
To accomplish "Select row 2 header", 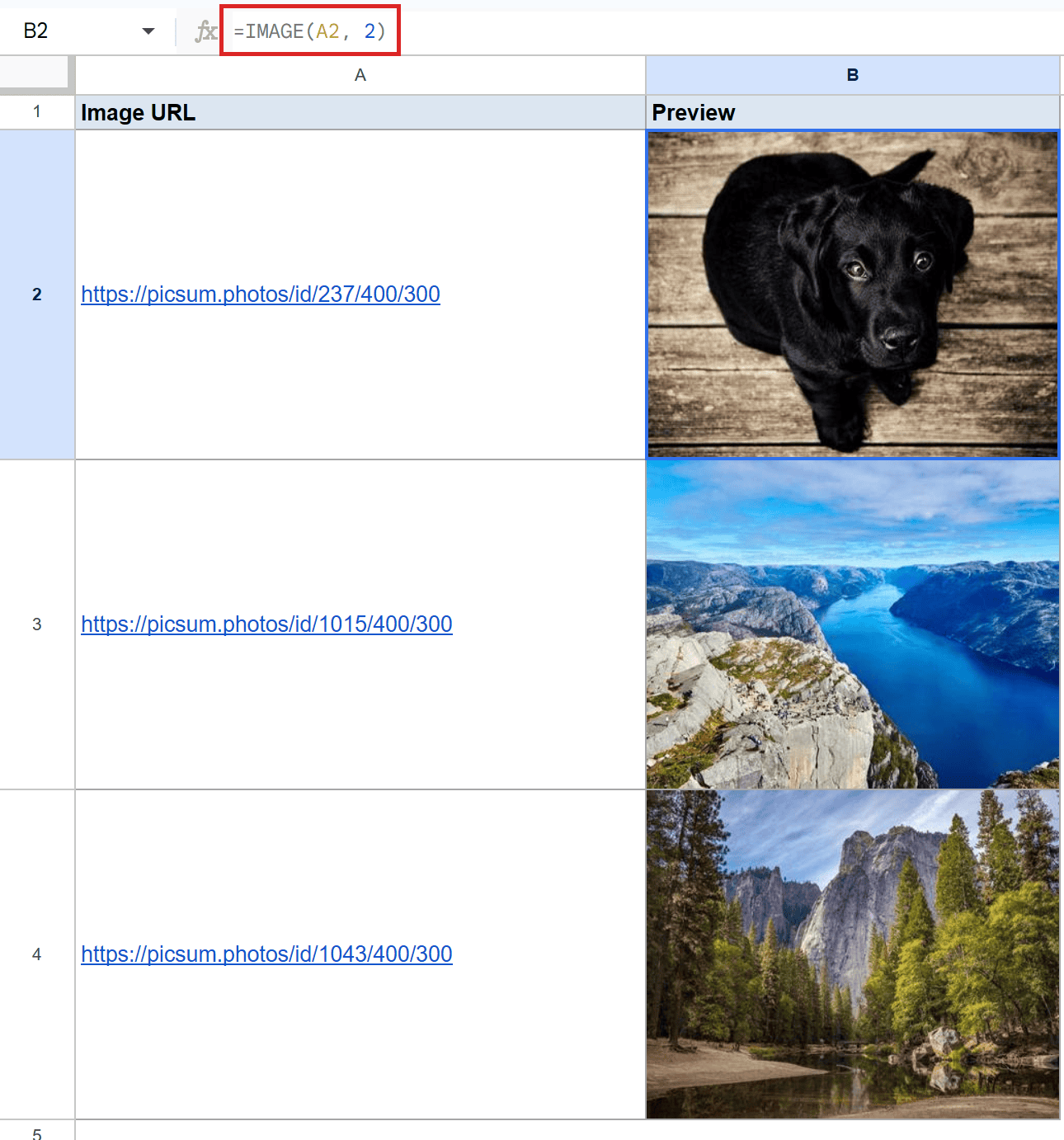I will coord(37,294).
